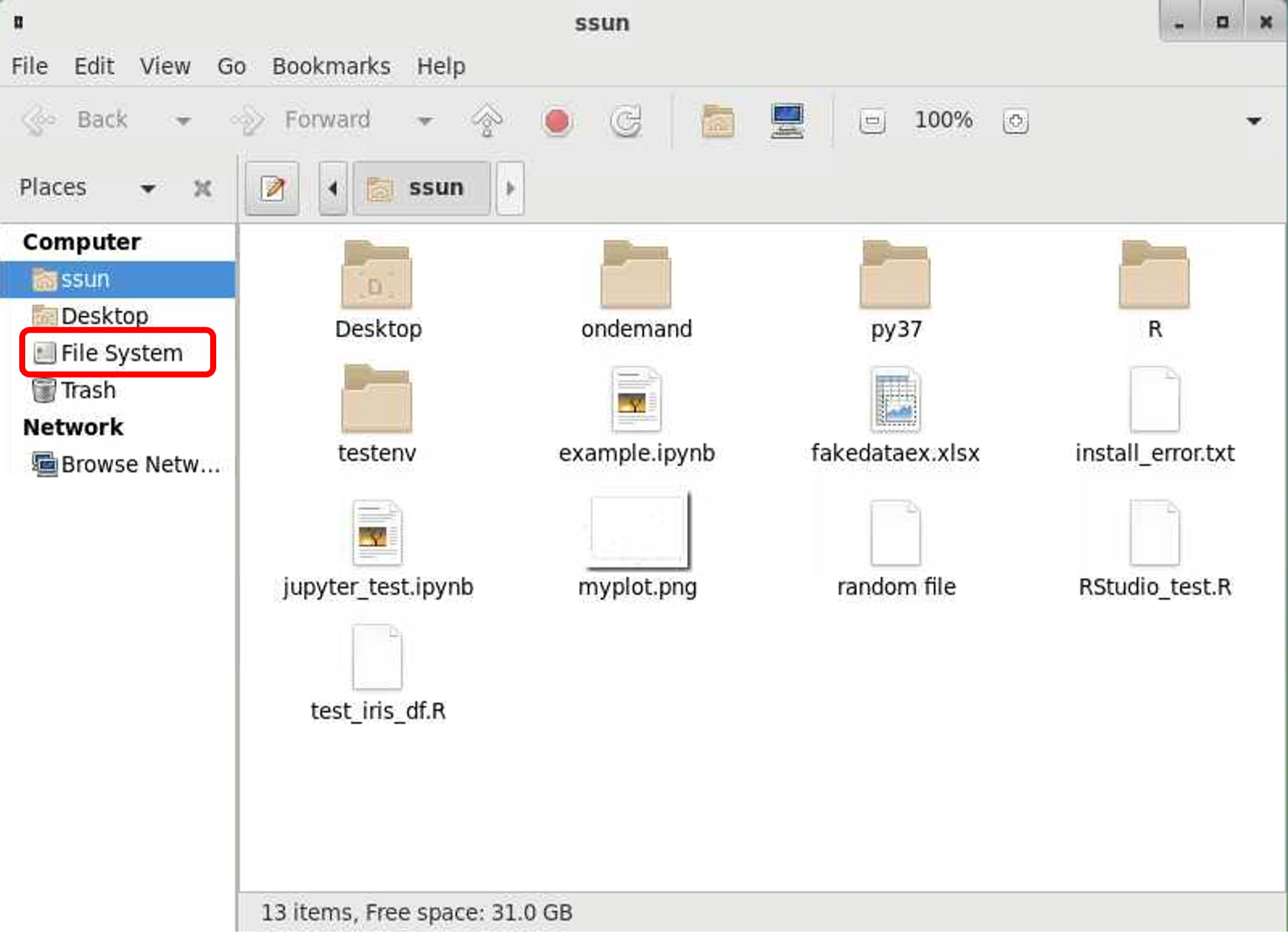Go up to parent folder
Viewport: 1288px width, 936px height.
[x=487, y=121]
